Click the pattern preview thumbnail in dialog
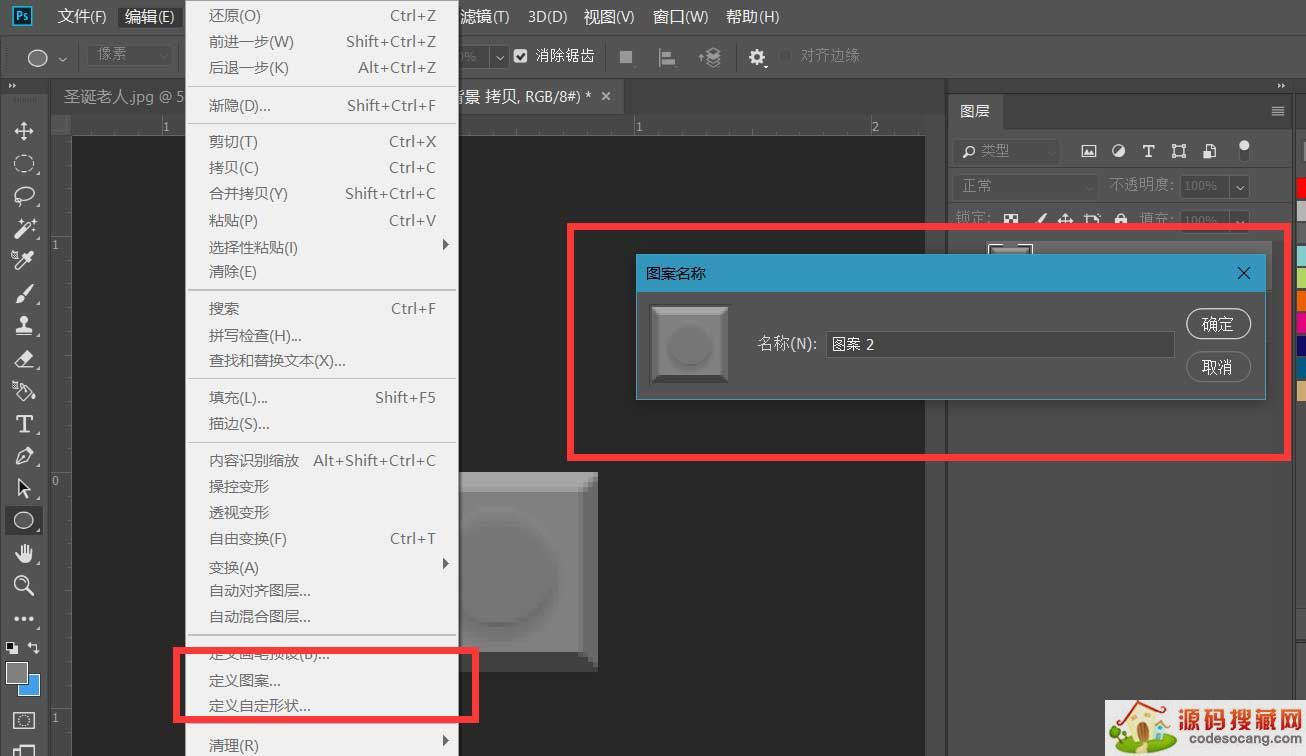The width and height of the screenshot is (1306, 756). 689,344
